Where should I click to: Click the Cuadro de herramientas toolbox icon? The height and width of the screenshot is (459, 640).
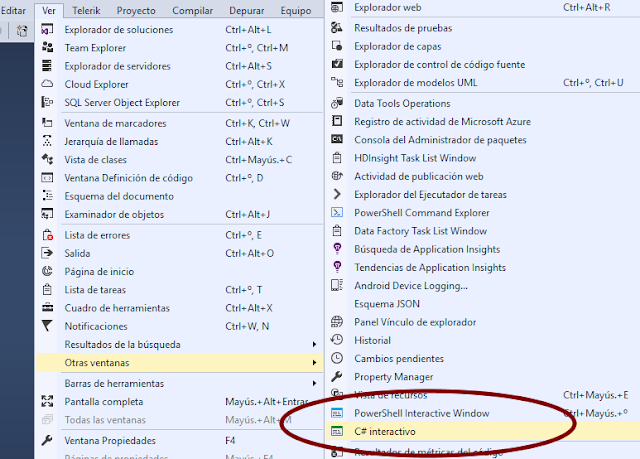click(47, 308)
